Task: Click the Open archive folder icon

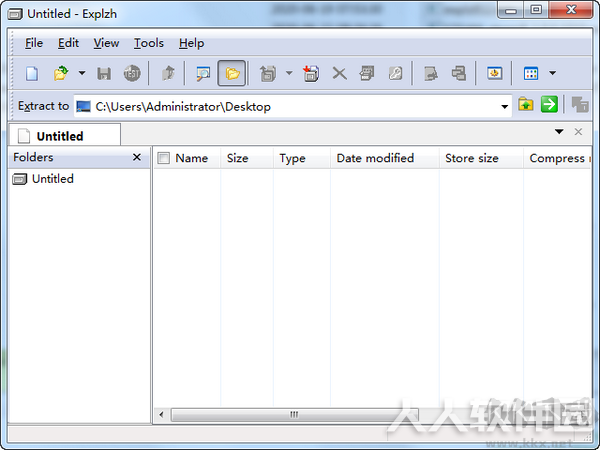Action: coord(61,73)
